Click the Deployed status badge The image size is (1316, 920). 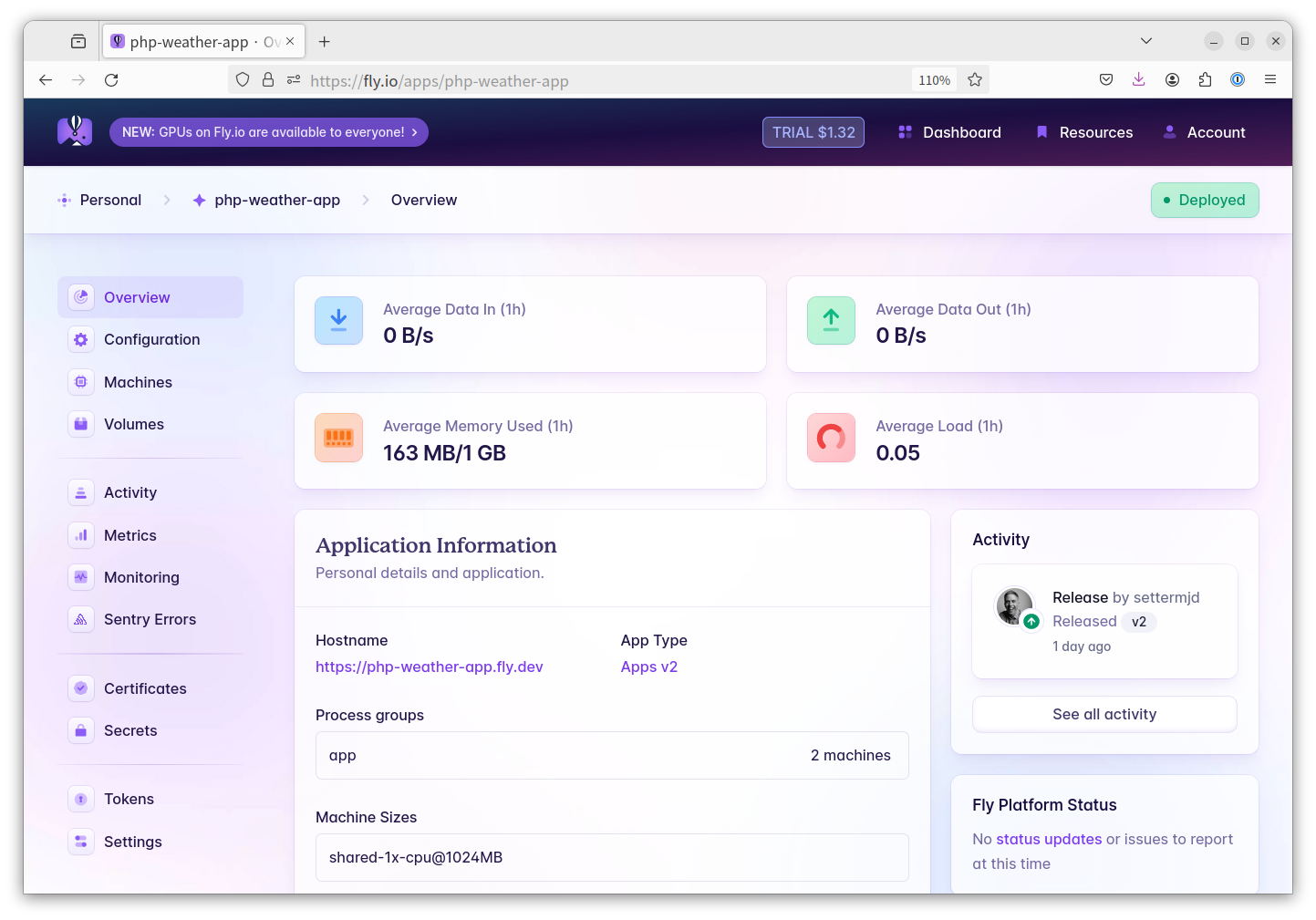1205,200
